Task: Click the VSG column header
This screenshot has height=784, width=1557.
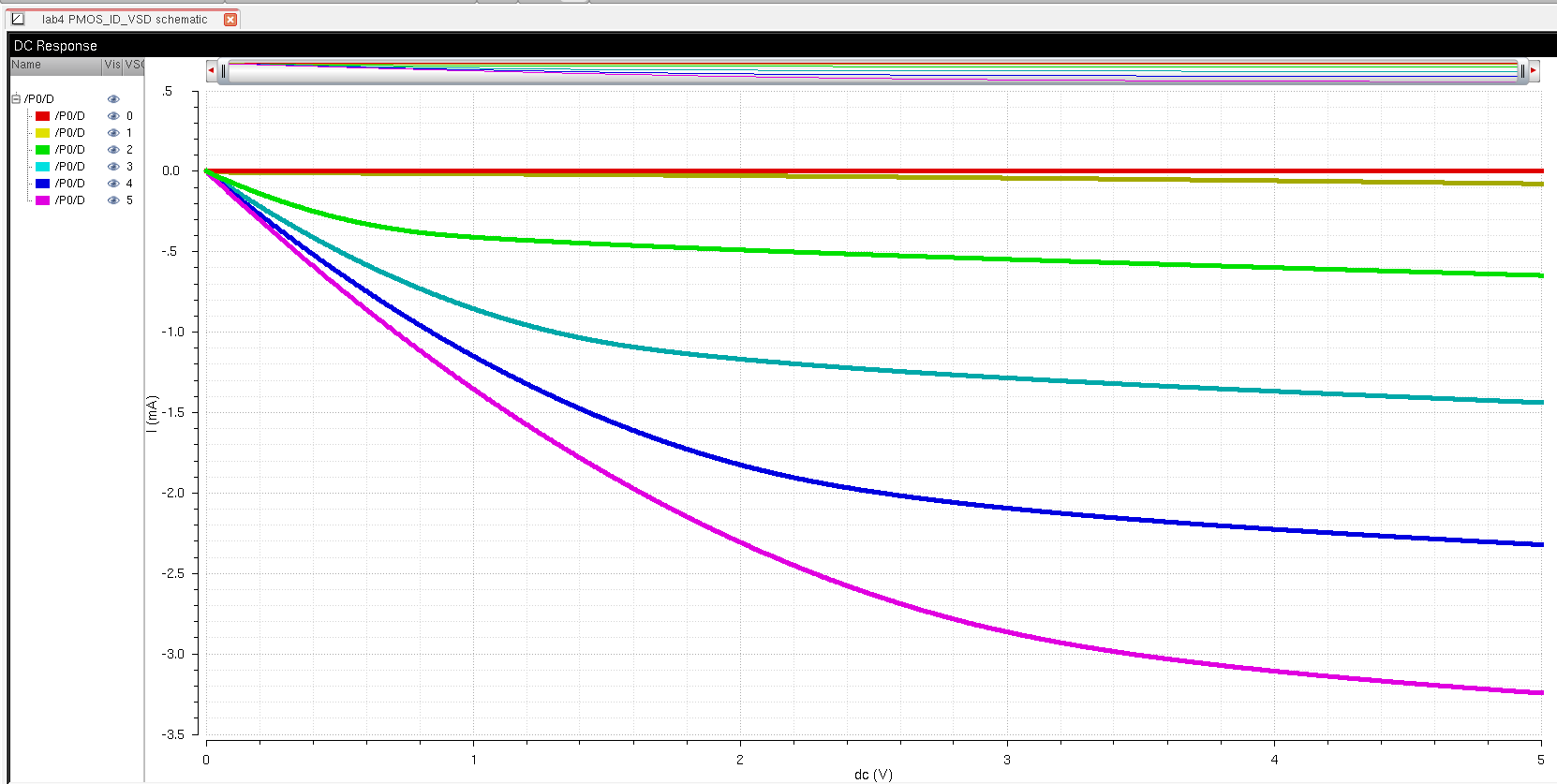Action: point(134,66)
